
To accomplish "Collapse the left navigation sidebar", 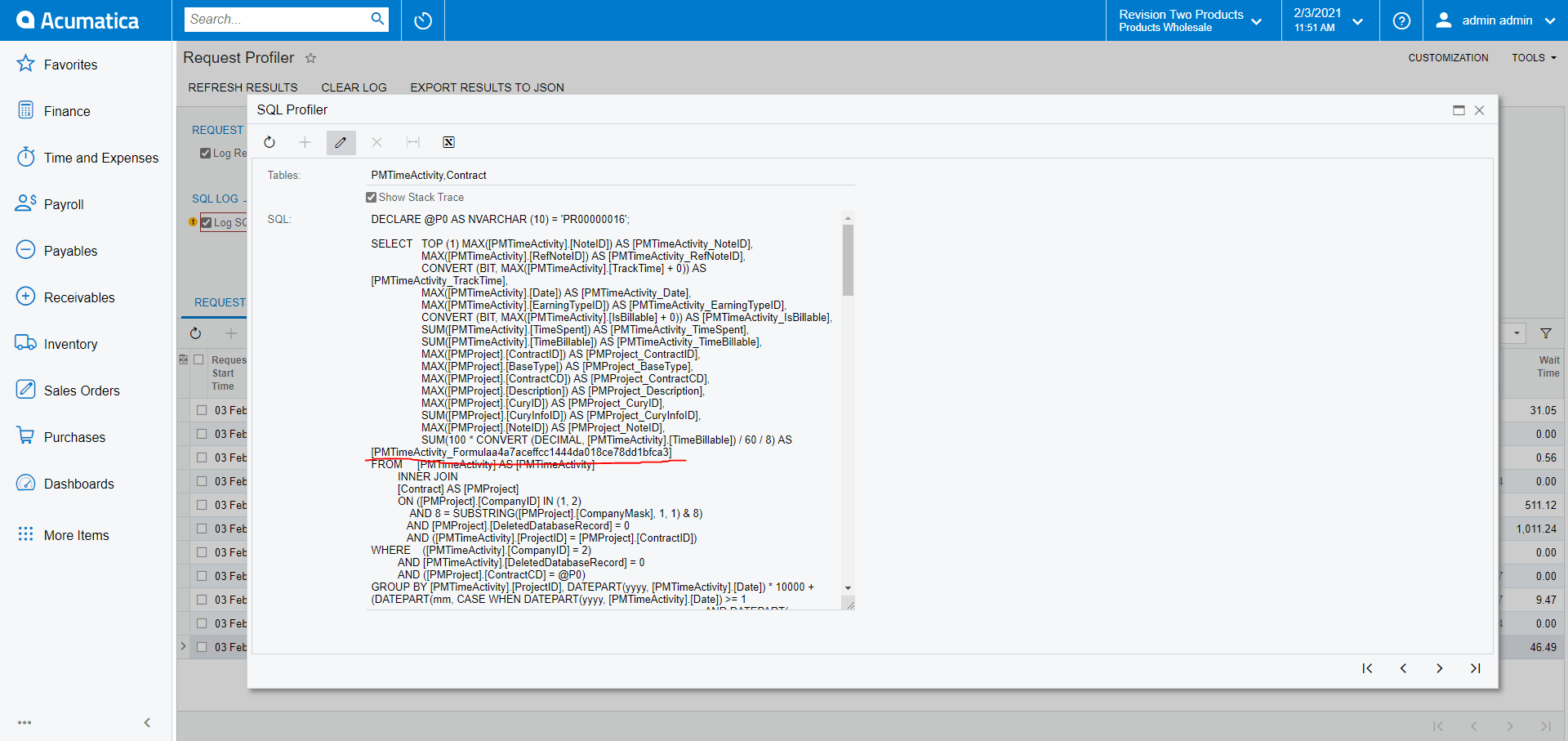I will 147,722.
